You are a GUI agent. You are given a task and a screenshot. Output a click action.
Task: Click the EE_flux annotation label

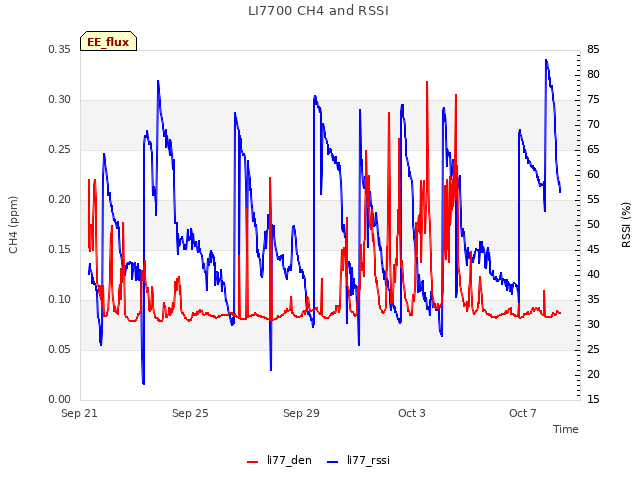[108, 42]
